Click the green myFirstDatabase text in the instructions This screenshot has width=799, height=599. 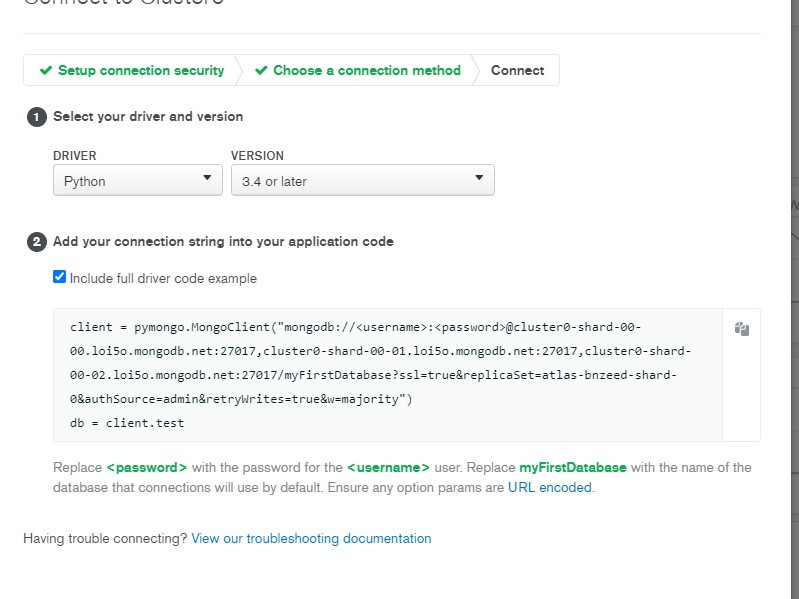[x=572, y=467]
